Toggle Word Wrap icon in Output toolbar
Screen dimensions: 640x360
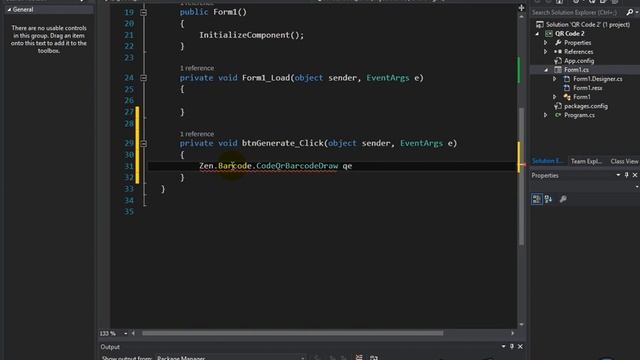(373, 358)
